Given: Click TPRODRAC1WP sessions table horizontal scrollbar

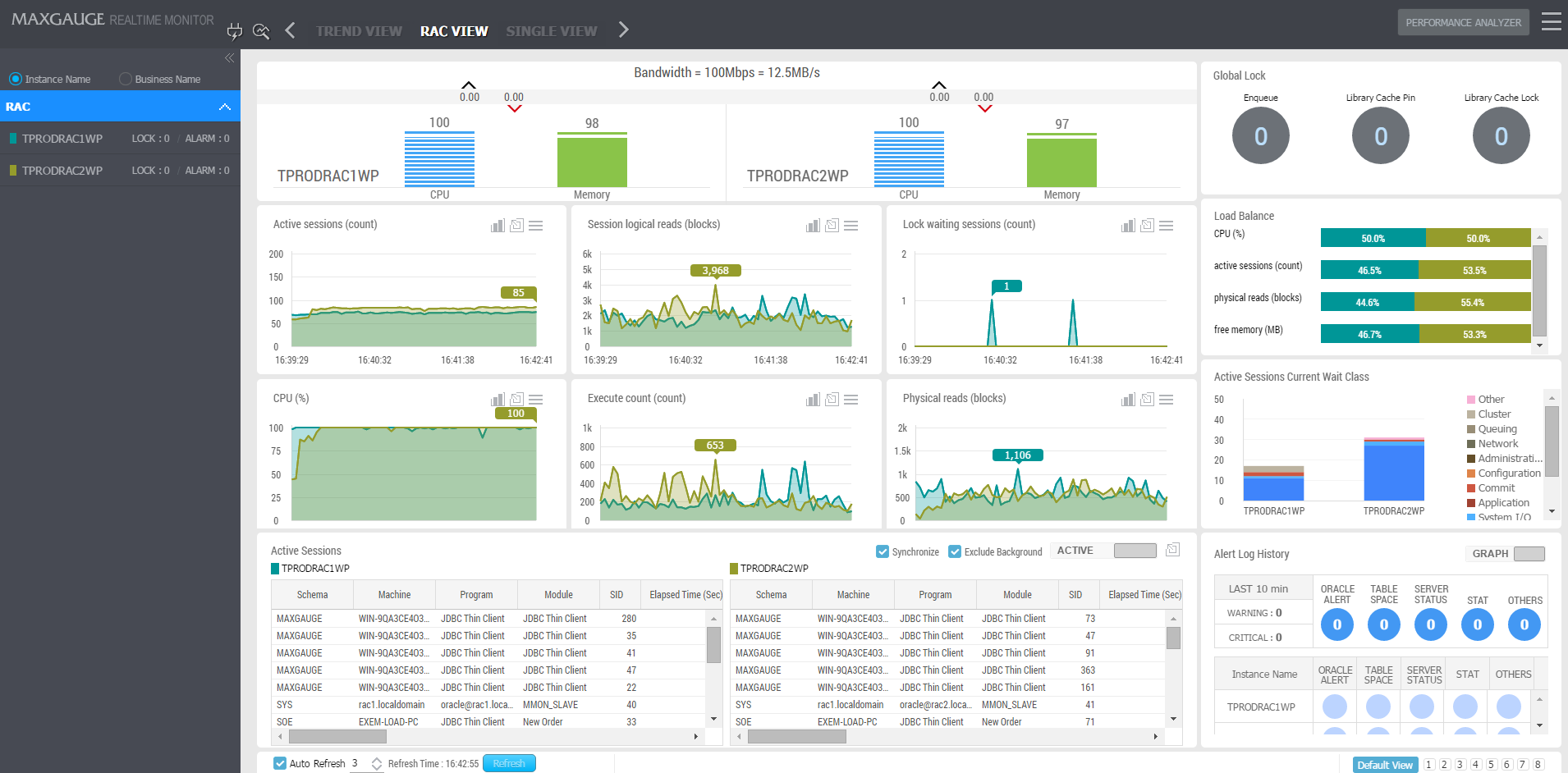Looking at the screenshot, I should point(337,737).
